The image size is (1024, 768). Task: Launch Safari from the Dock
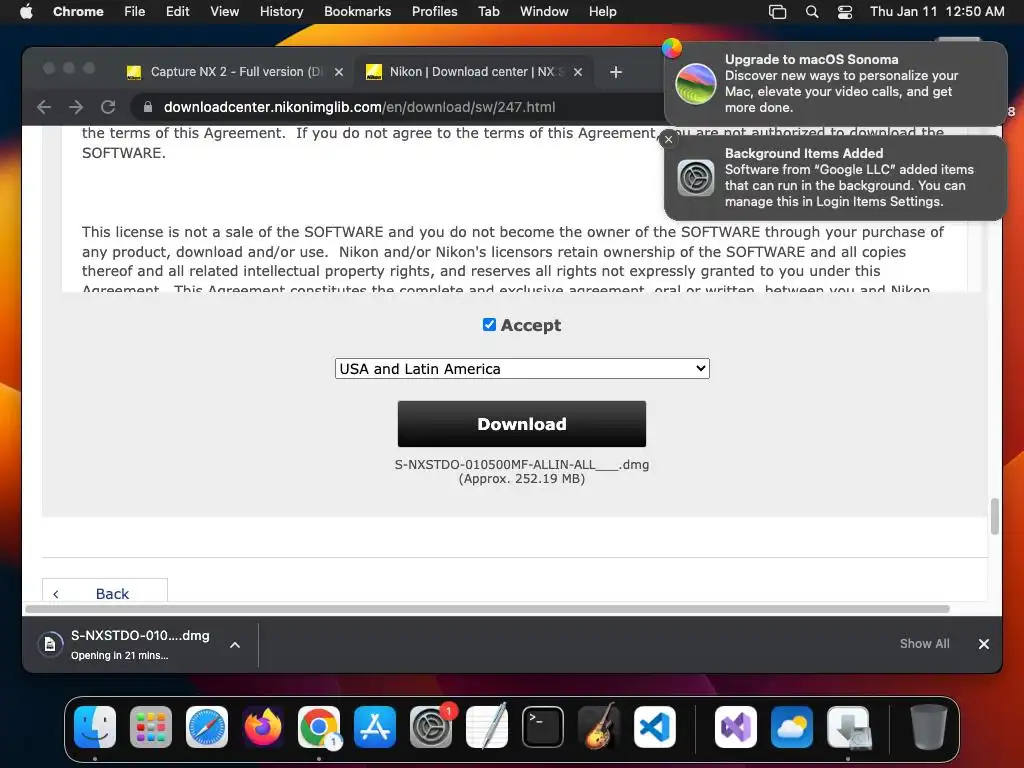click(207, 727)
